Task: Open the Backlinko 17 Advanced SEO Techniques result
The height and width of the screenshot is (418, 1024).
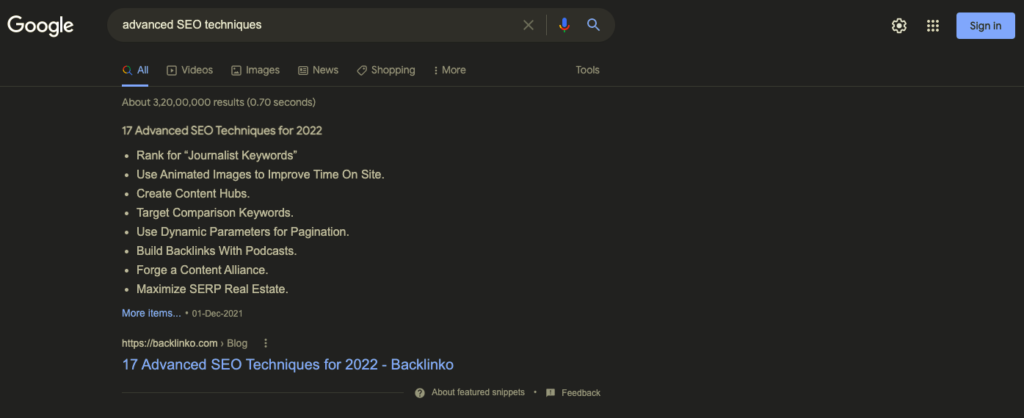Action: pos(288,365)
